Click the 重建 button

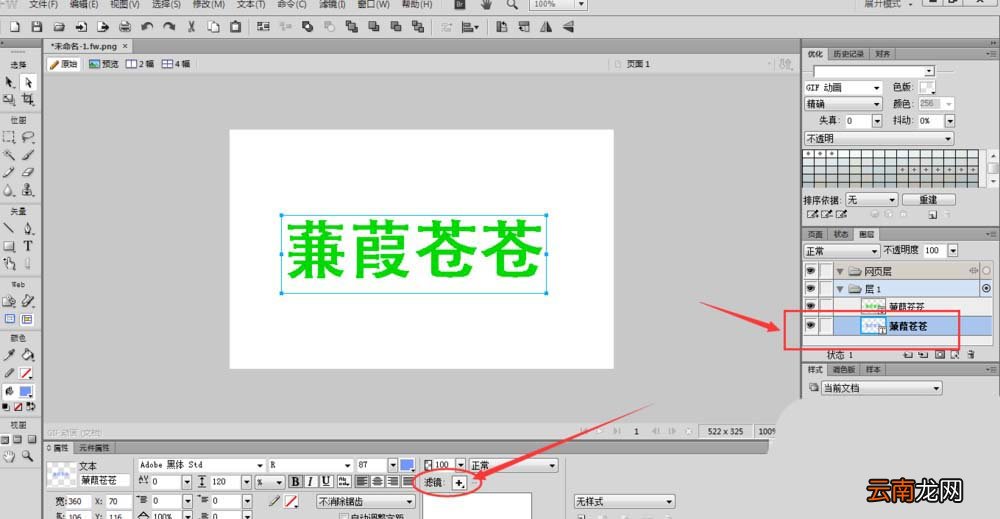pyautogui.click(x=928, y=200)
